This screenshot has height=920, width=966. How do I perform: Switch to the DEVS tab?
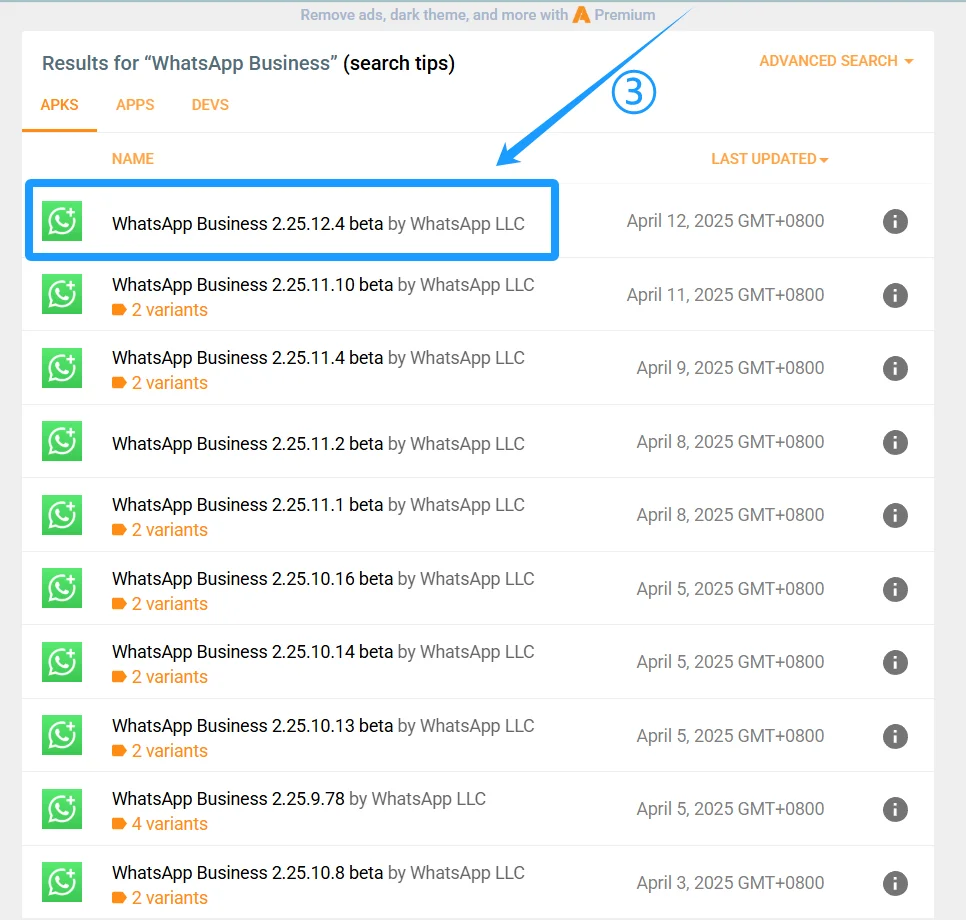(210, 105)
